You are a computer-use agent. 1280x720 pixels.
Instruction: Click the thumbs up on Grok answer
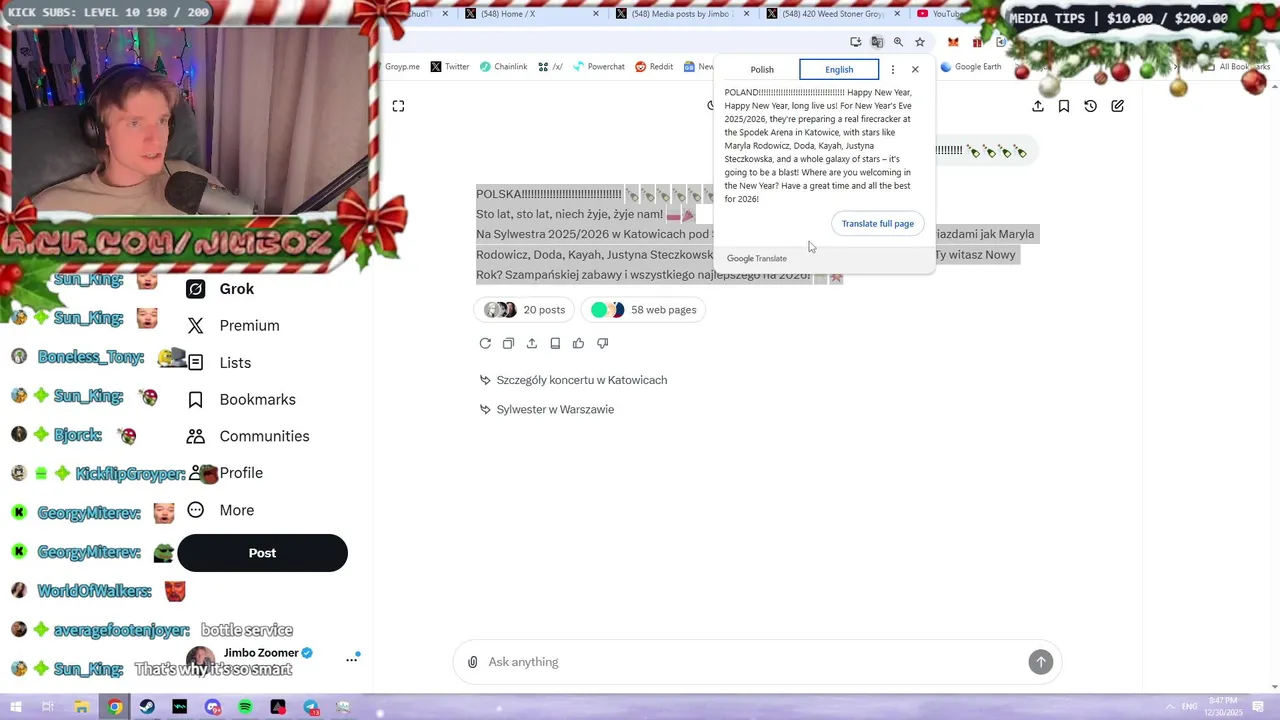point(578,343)
